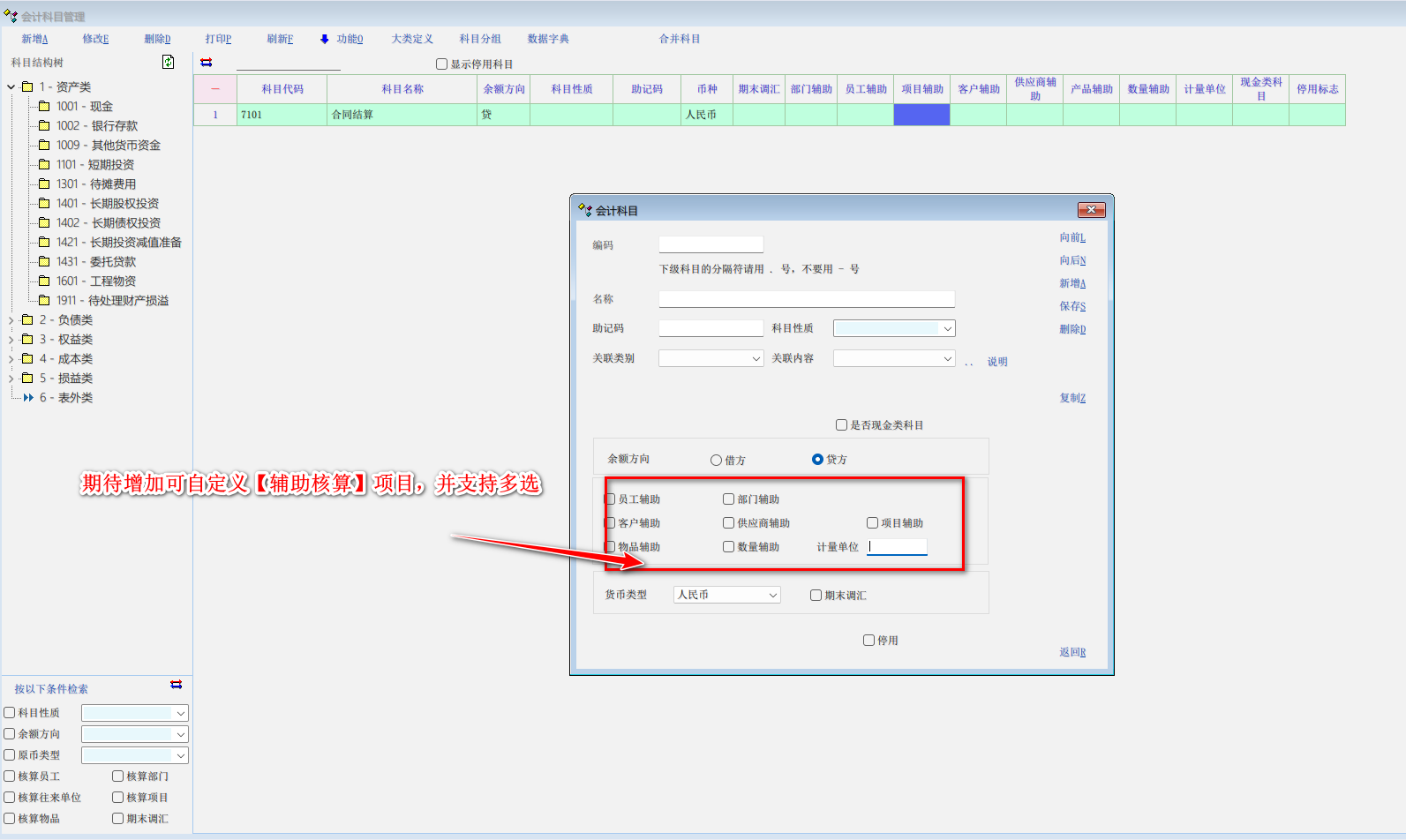Viewport: 1406px width, 840px height.
Task: Click the refresh icon beside 科目结构树
Action: pos(168,62)
